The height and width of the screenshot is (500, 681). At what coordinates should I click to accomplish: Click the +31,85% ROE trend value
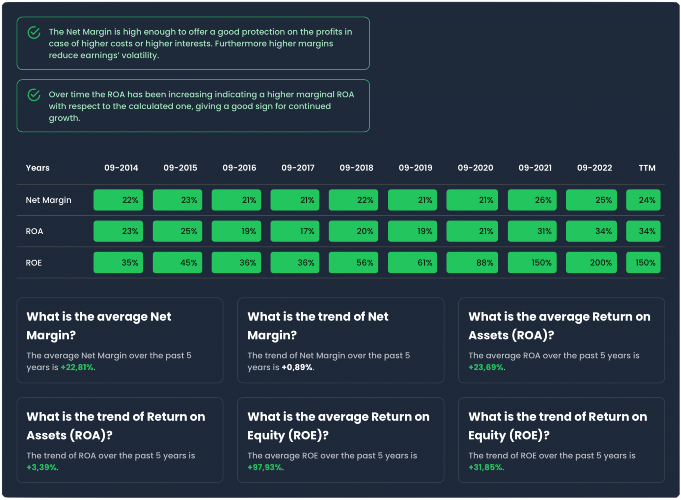(485, 467)
